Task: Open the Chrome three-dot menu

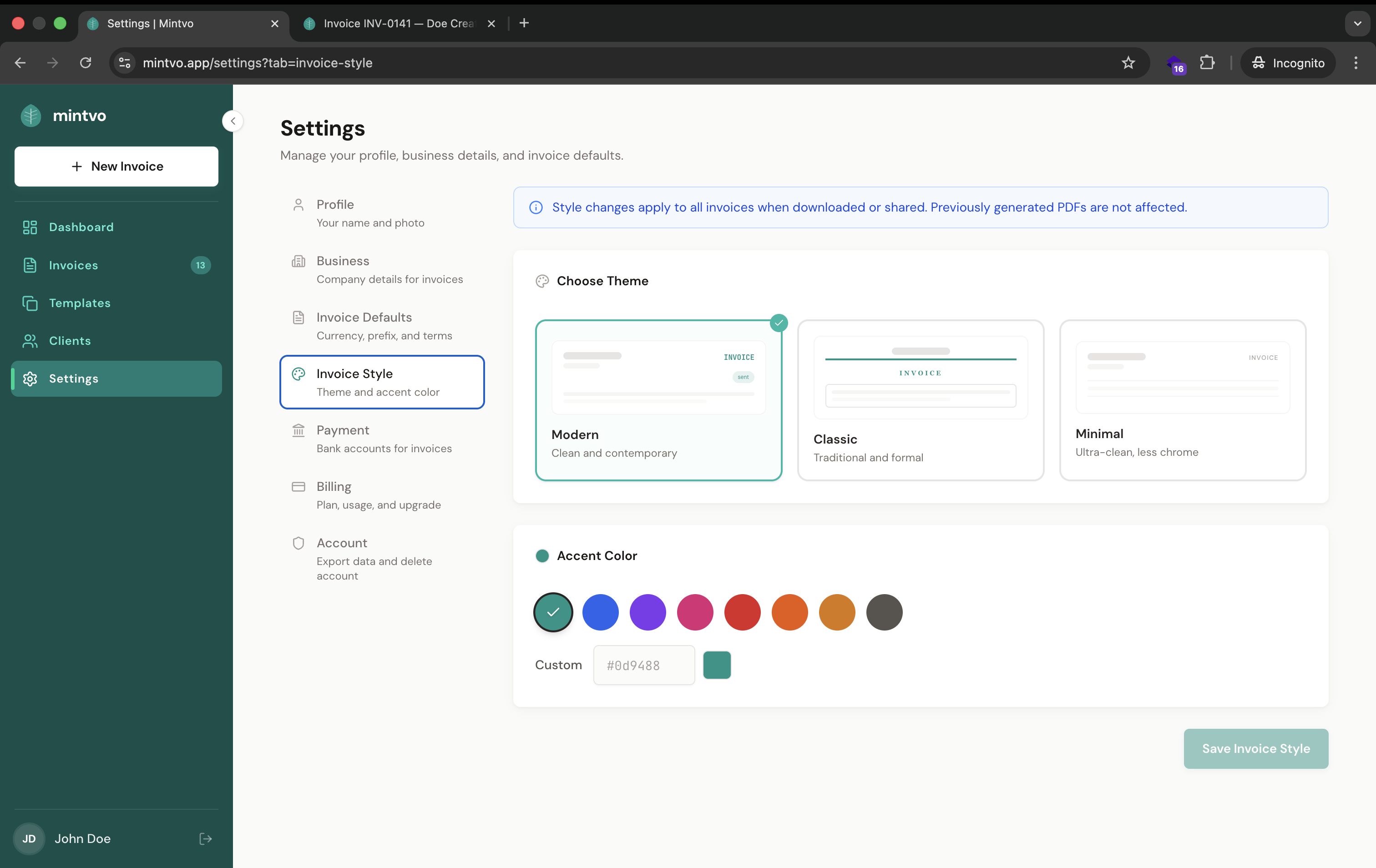Action: pyautogui.click(x=1356, y=63)
